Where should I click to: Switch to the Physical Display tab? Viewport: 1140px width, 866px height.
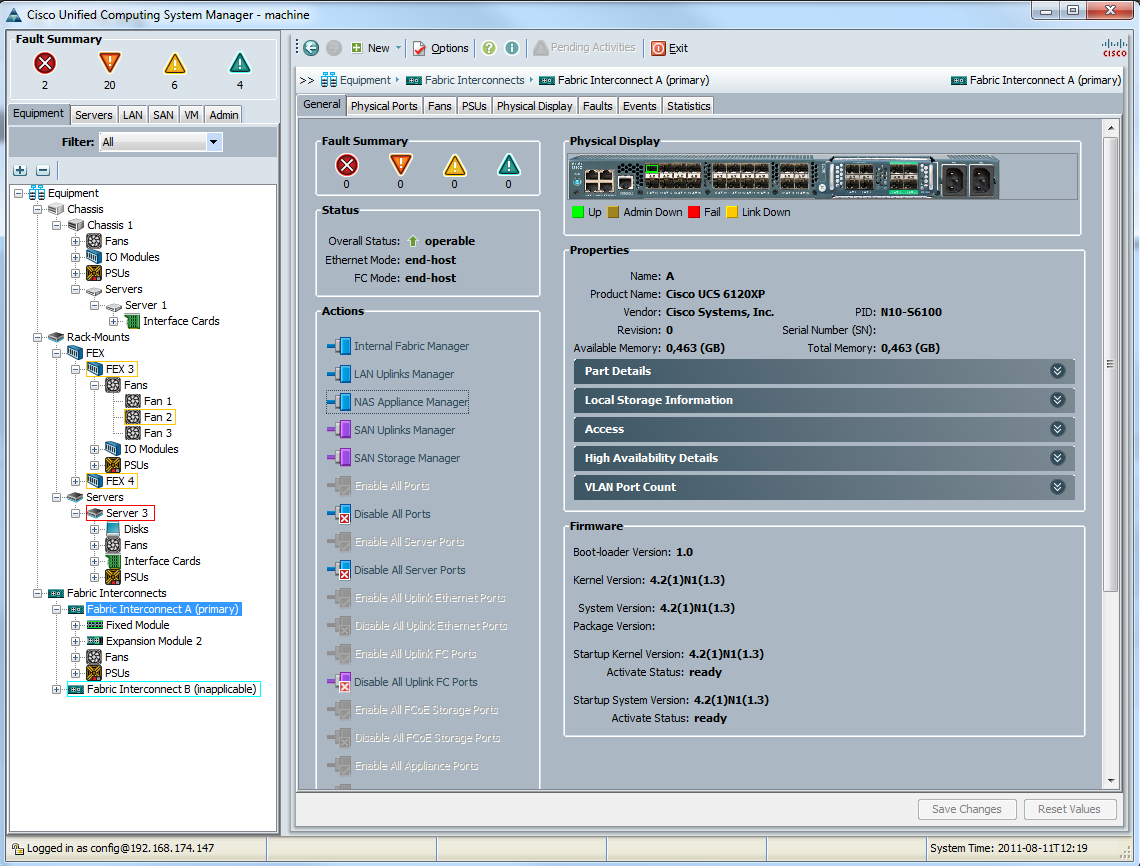coord(534,106)
